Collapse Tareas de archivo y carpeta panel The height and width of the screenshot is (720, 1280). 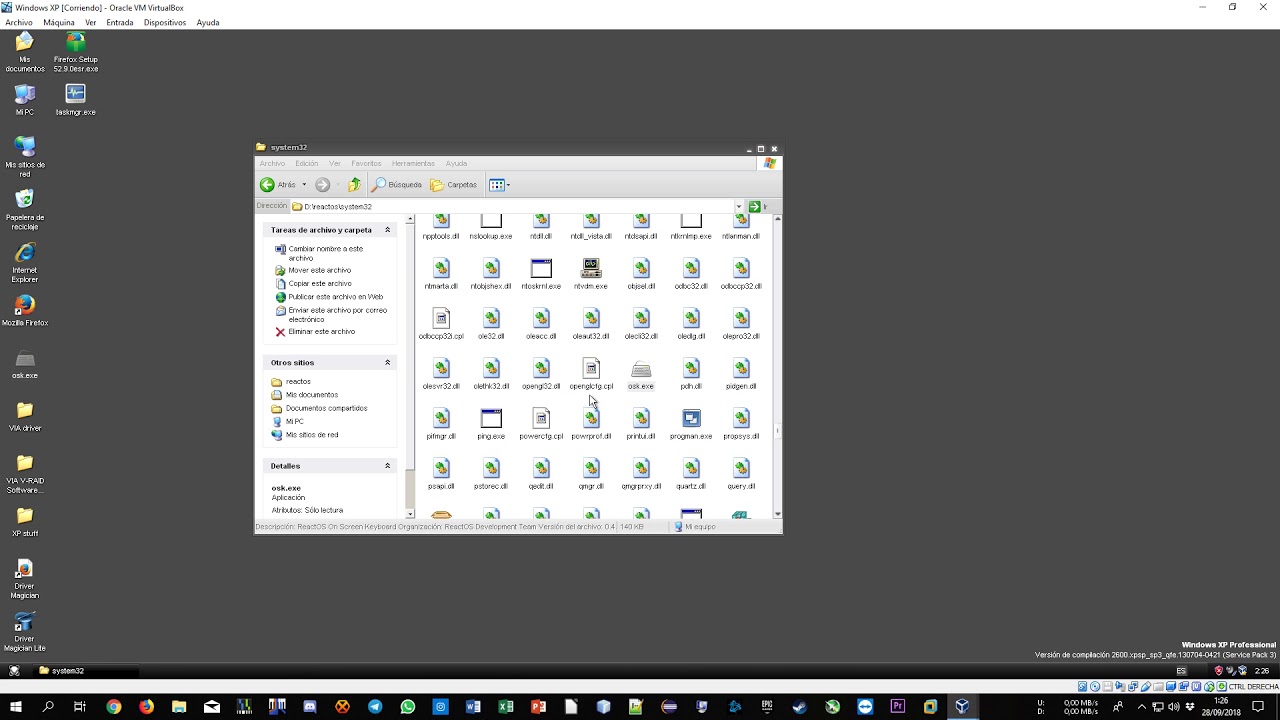pos(388,230)
